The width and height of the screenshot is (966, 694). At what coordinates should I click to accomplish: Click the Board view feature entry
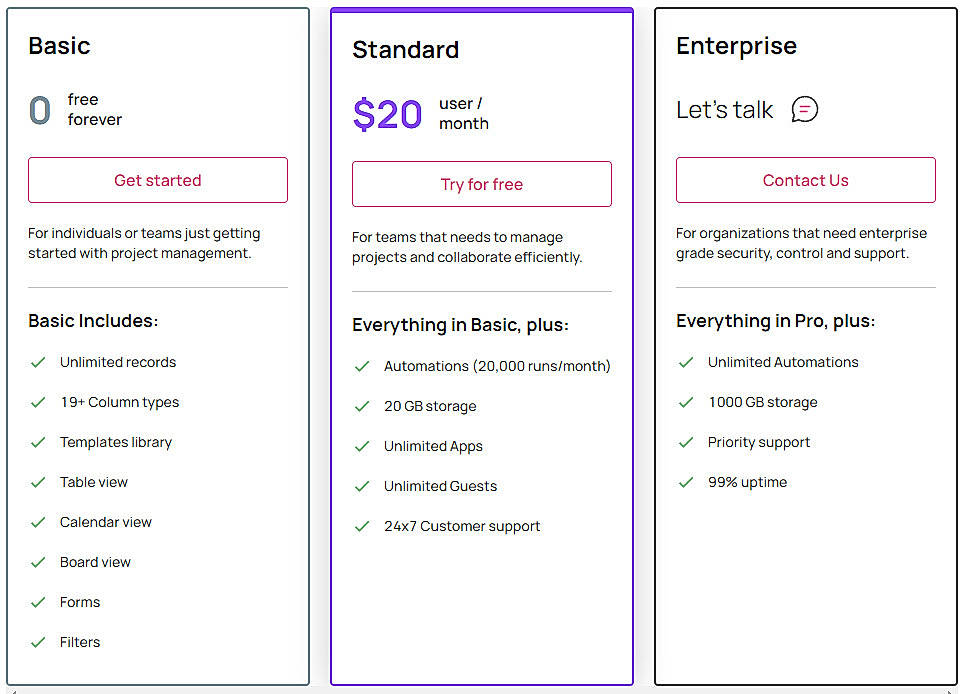click(x=95, y=562)
